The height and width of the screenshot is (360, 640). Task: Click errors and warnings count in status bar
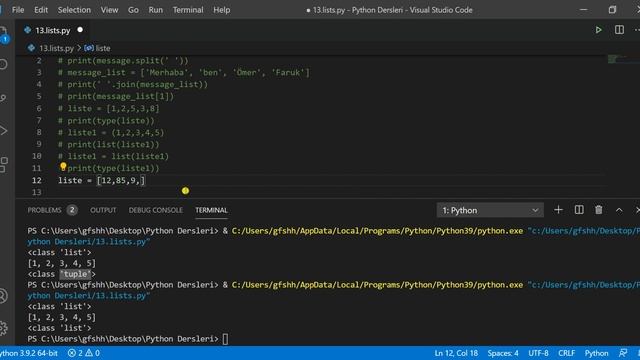click(x=84, y=353)
